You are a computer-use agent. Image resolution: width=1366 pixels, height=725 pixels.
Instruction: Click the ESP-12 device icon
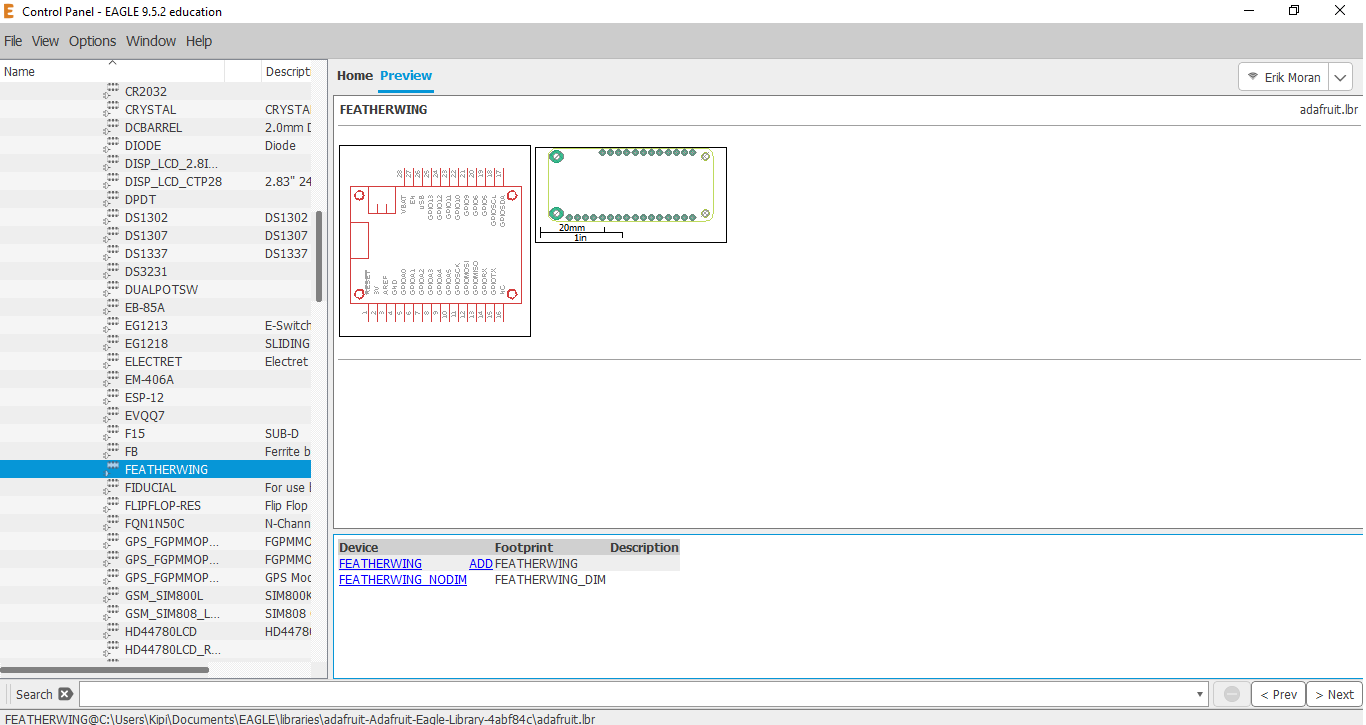[x=111, y=397]
